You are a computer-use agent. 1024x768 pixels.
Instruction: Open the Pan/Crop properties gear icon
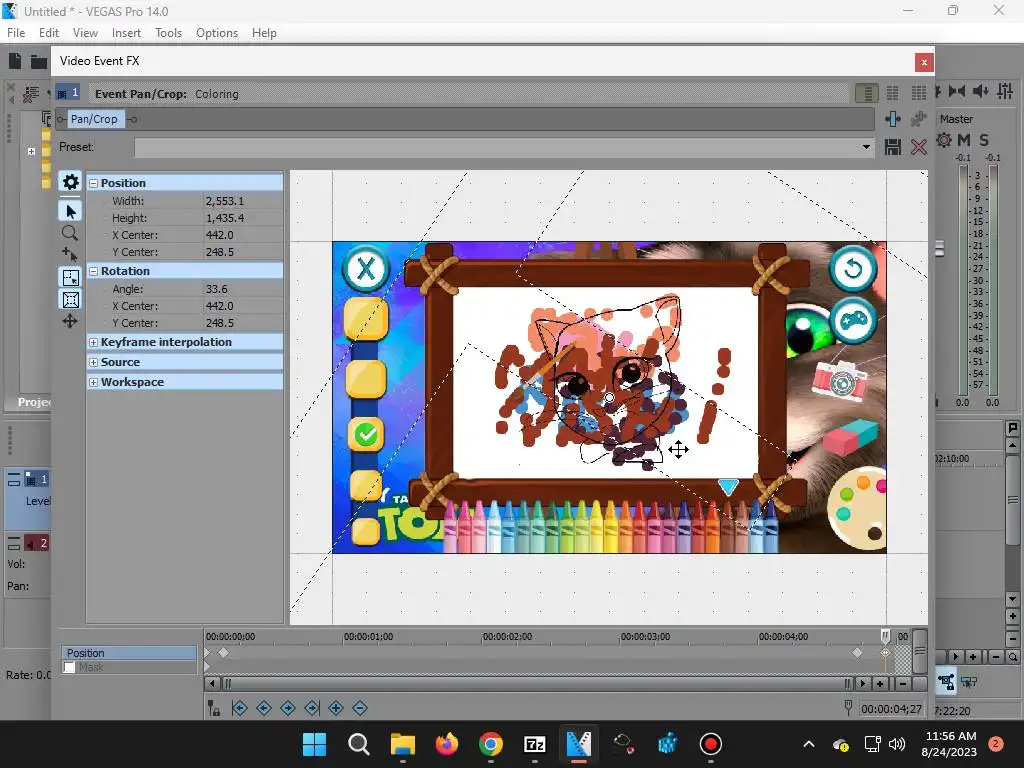[71, 182]
